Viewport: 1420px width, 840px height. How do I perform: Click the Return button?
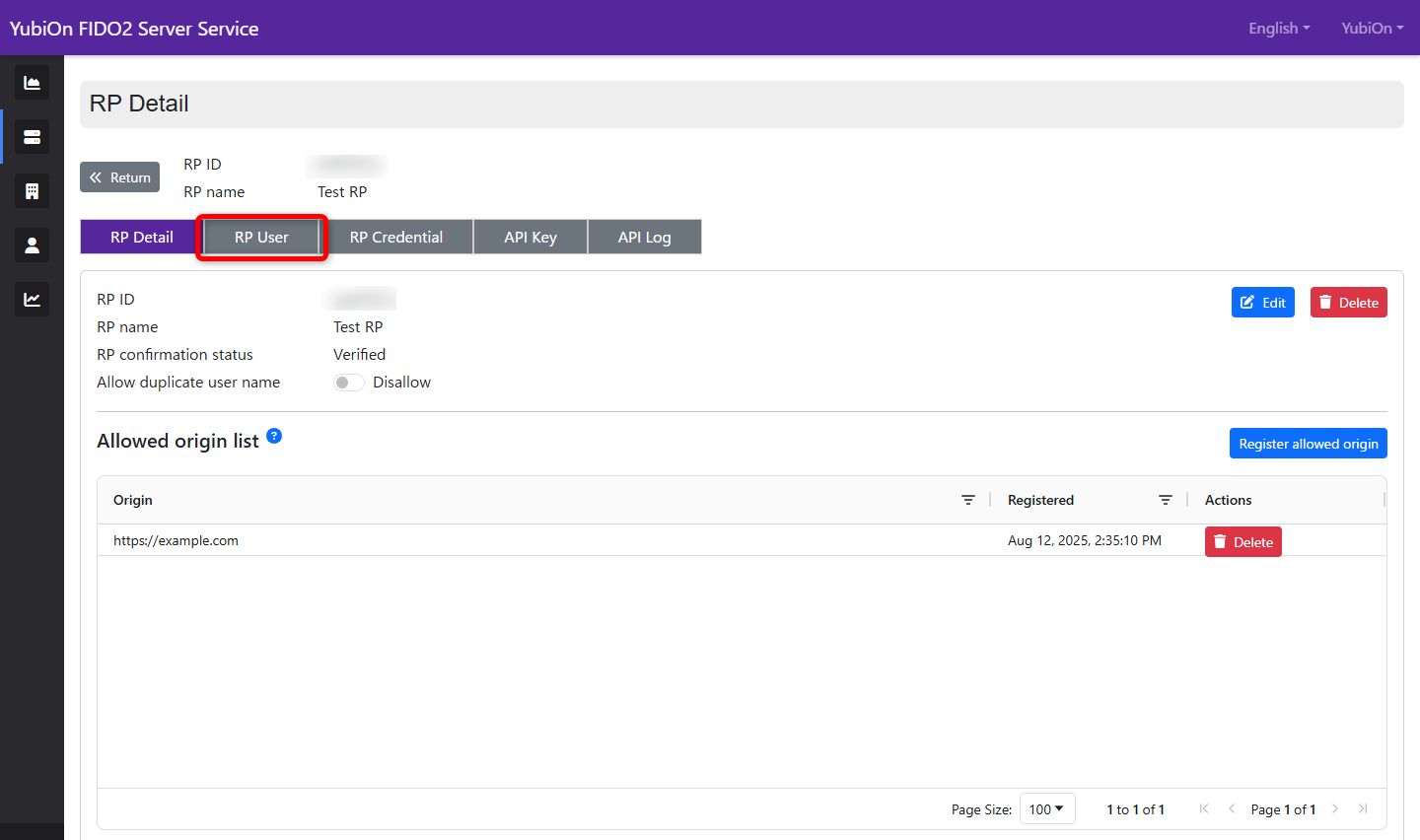pos(119,177)
